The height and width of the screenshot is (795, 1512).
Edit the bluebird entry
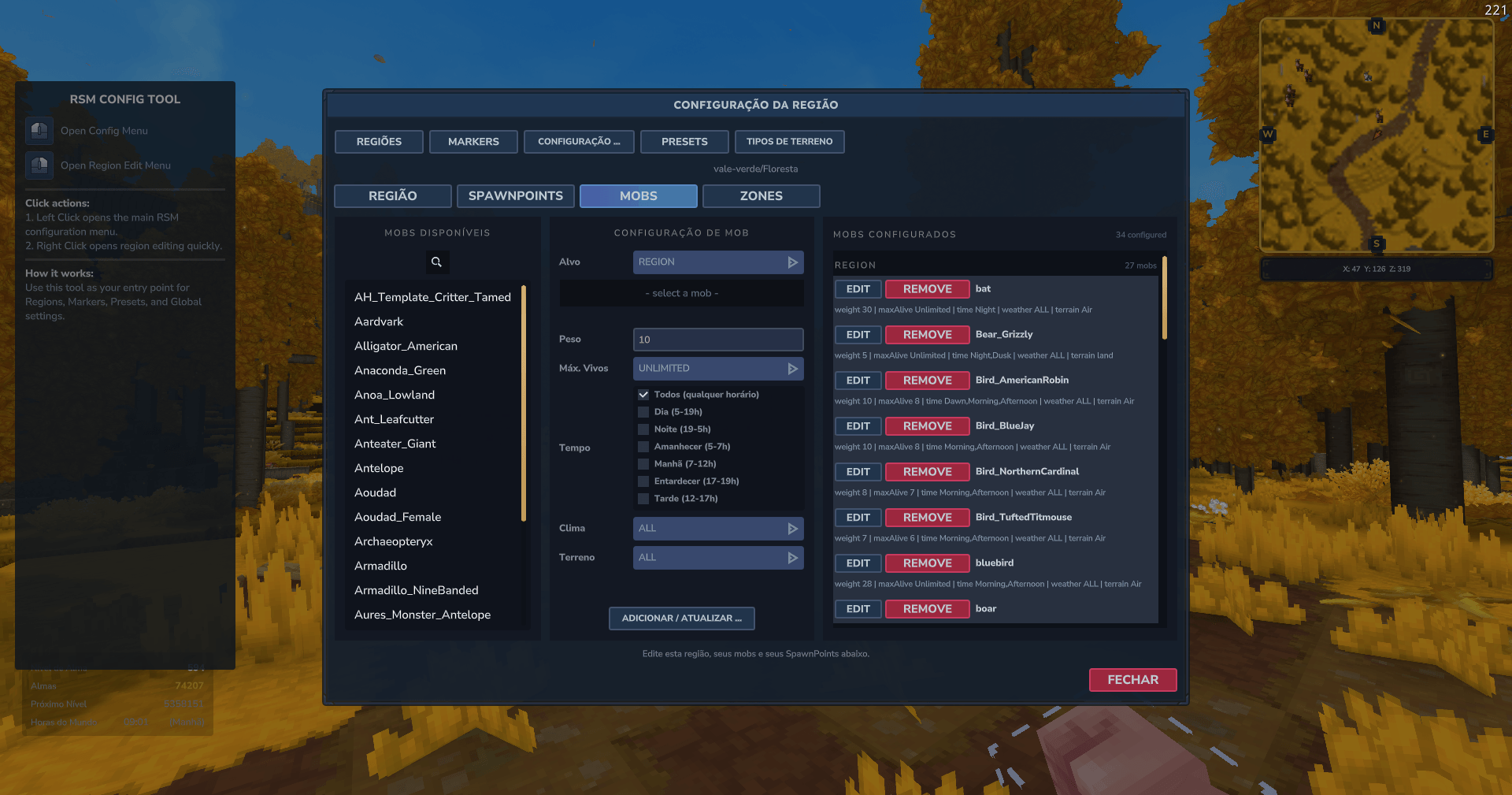858,563
